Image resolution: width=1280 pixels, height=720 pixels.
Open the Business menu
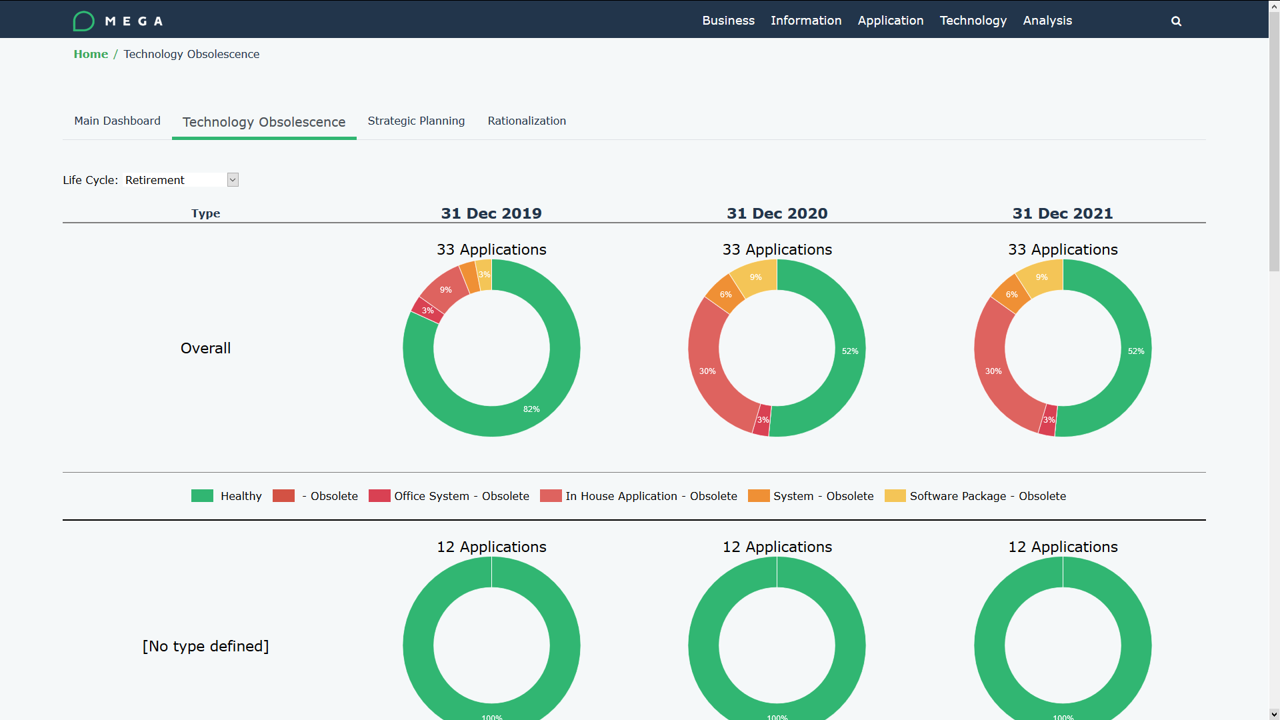728,20
